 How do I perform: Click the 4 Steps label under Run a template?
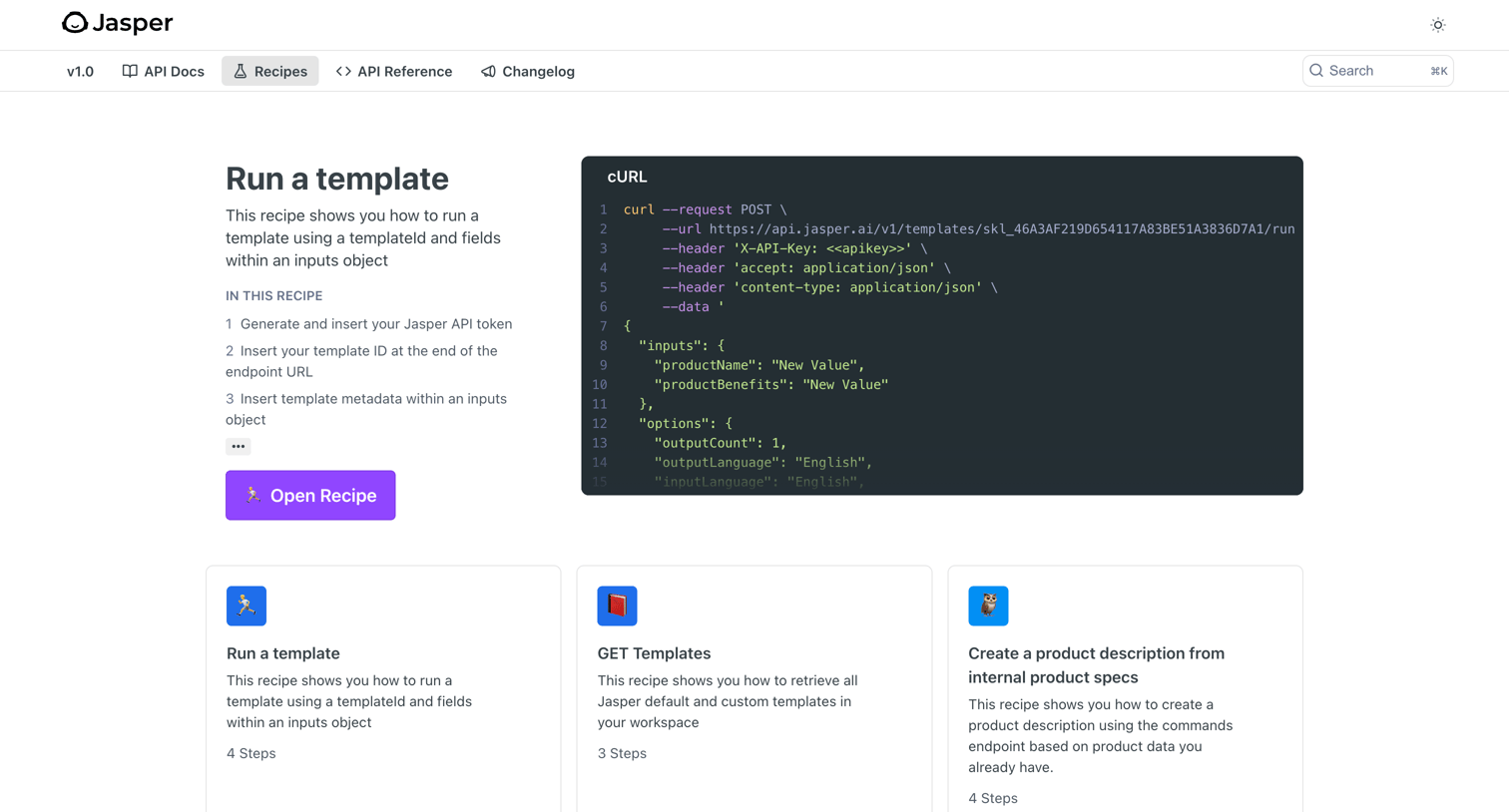251,753
